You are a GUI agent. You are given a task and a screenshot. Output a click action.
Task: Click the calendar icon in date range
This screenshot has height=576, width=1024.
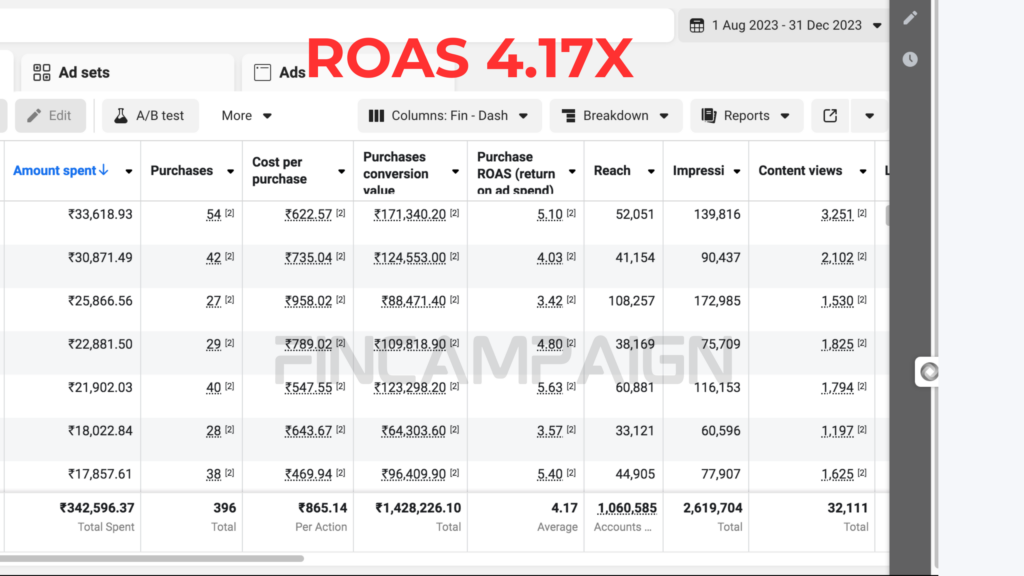[697, 25]
